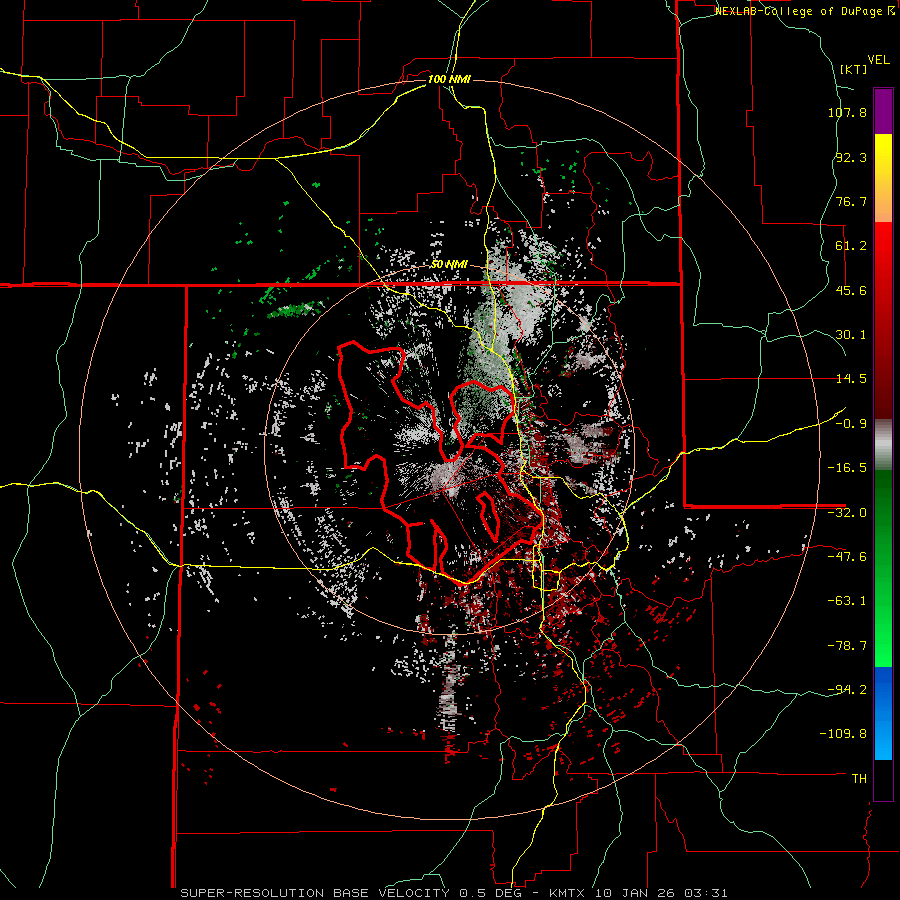Image resolution: width=900 pixels, height=900 pixels.
Task: Click the 76.7 velocity scale value
Action: [851, 201]
